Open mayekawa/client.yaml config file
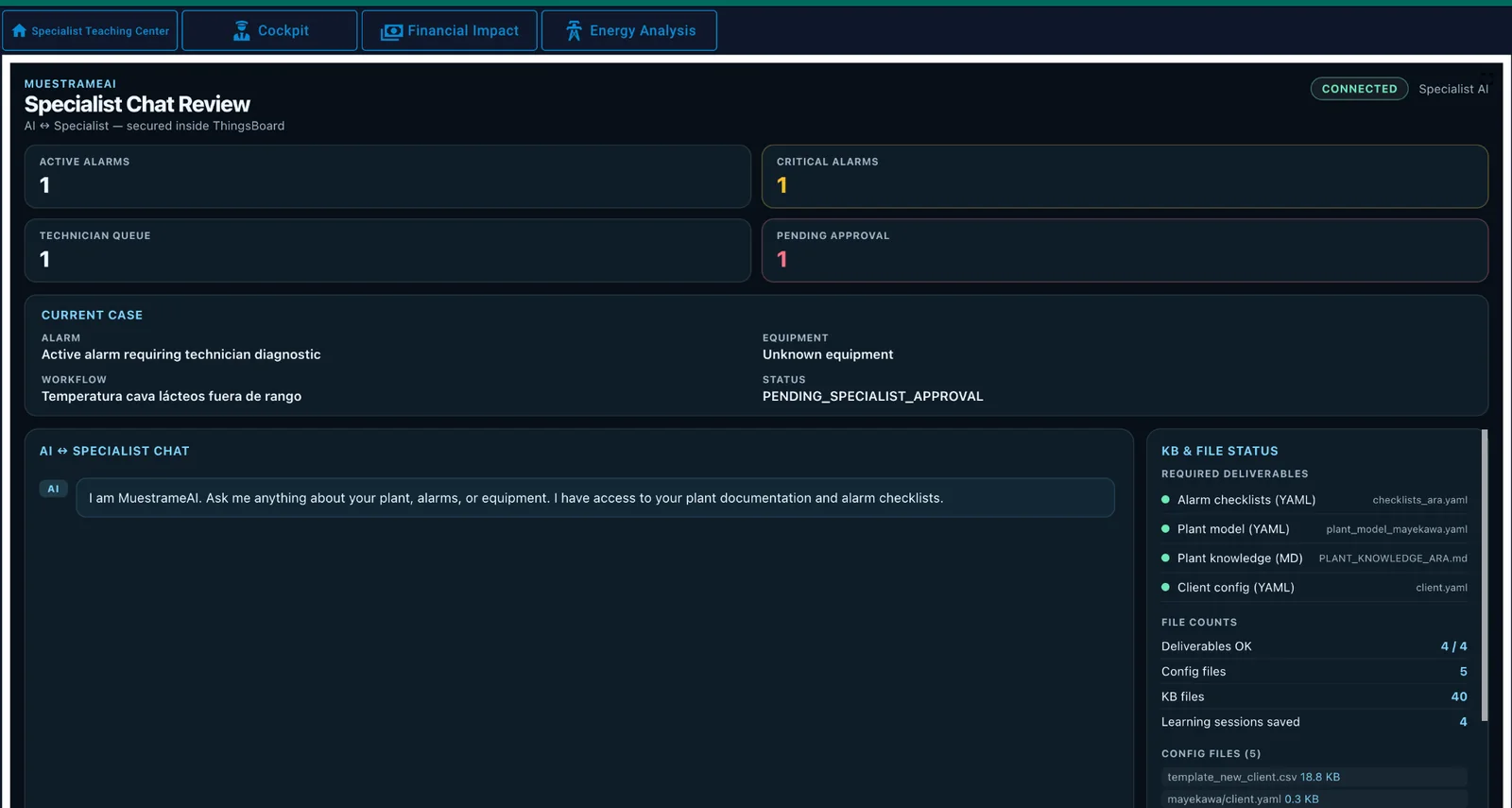The width and height of the screenshot is (1512, 808). click(x=1314, y=799)
